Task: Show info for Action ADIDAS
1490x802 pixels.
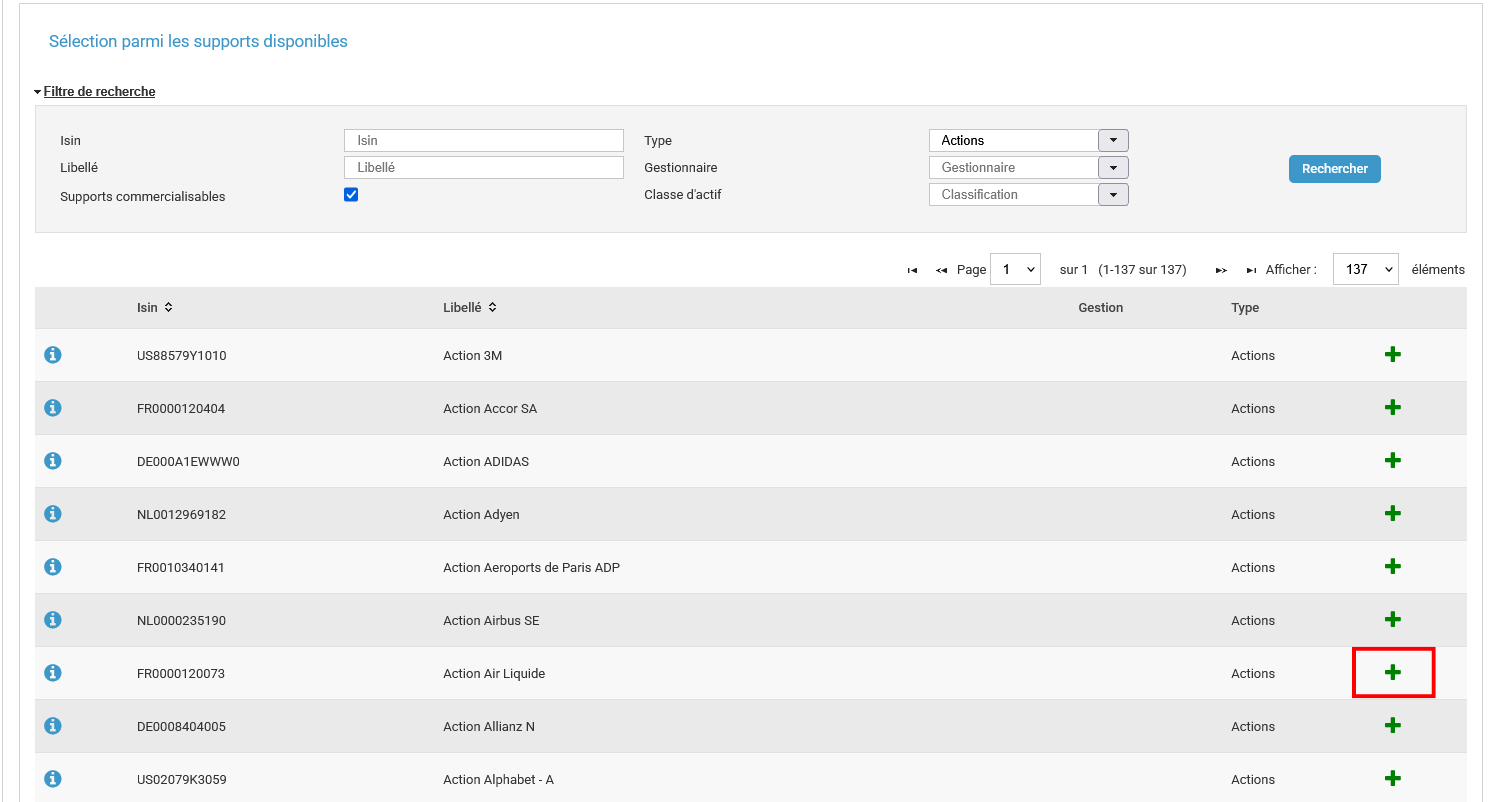Action: (53, 461)
